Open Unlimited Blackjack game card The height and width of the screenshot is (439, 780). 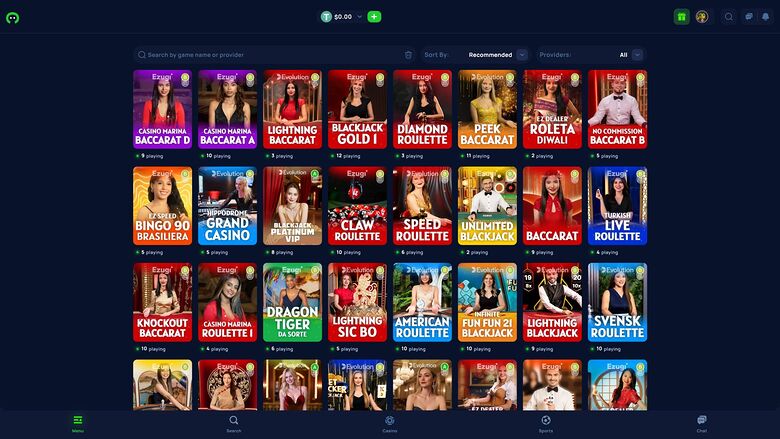tap(487, 206)
